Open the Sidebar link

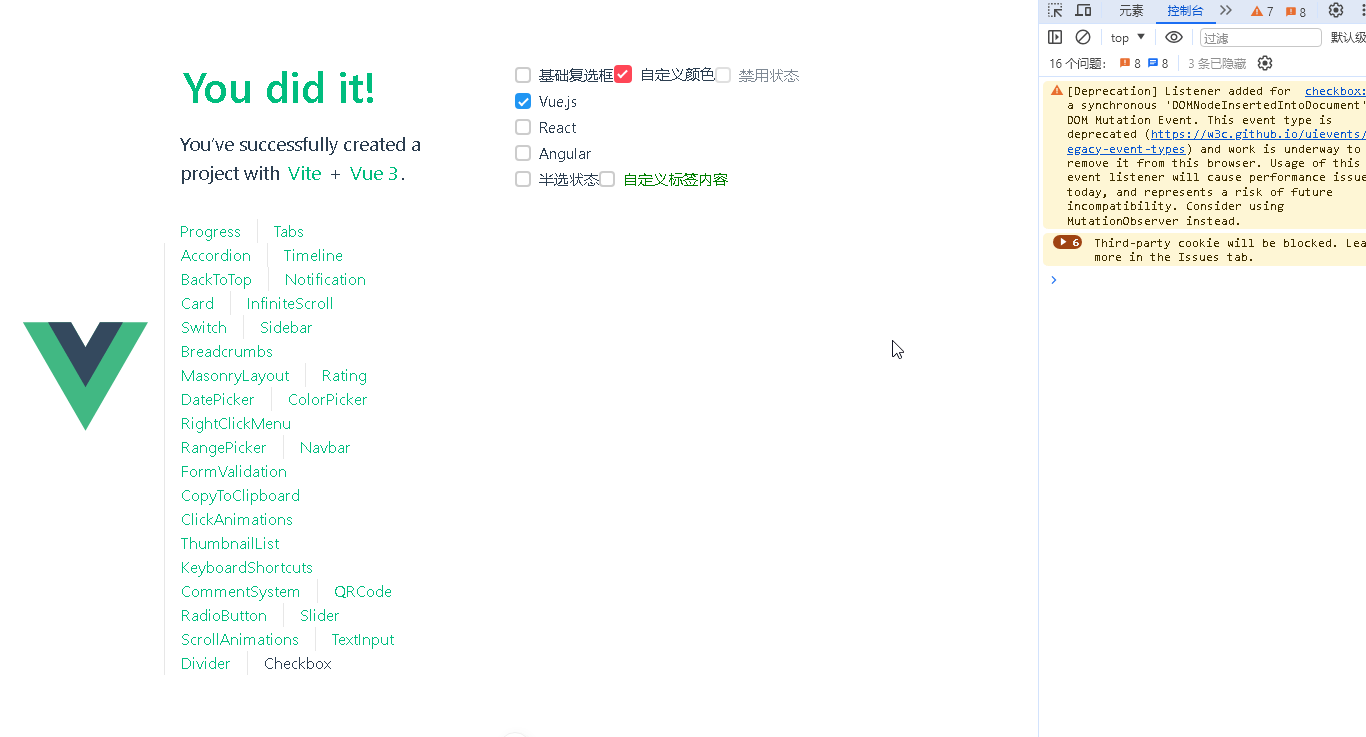tap(286, 327)
